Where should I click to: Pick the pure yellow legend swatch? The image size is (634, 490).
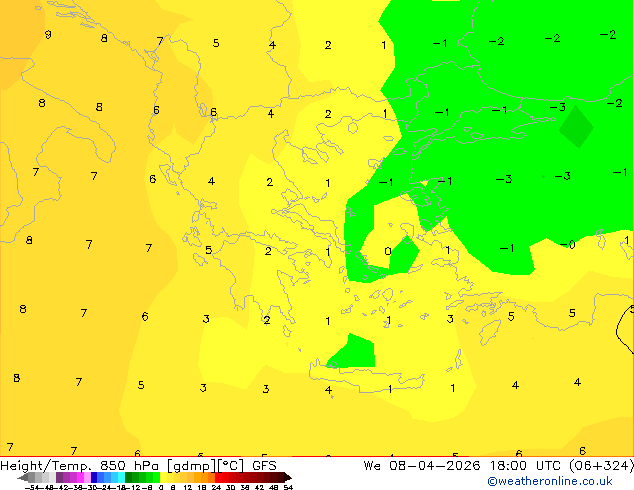(x=163, y=477)
